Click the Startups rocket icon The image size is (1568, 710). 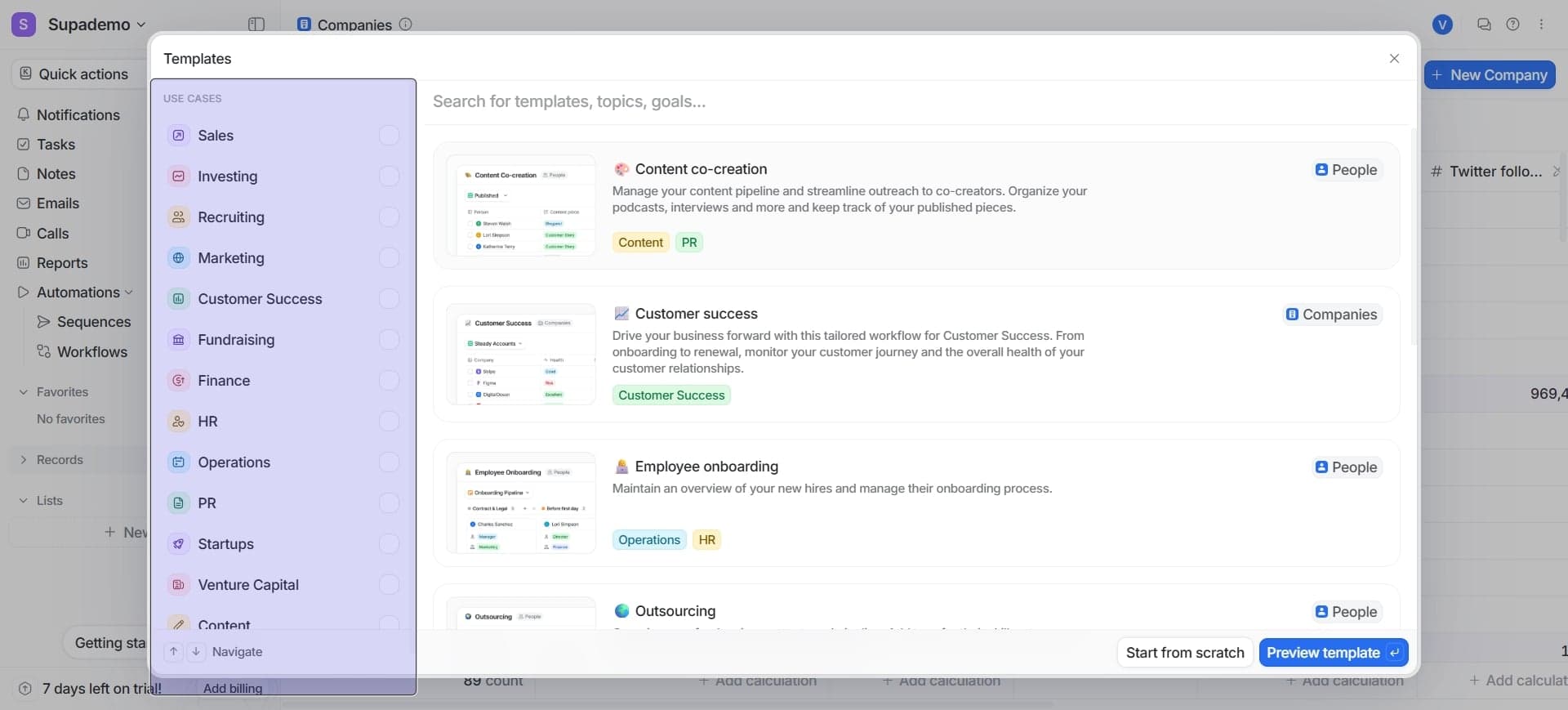pos(178,544)
